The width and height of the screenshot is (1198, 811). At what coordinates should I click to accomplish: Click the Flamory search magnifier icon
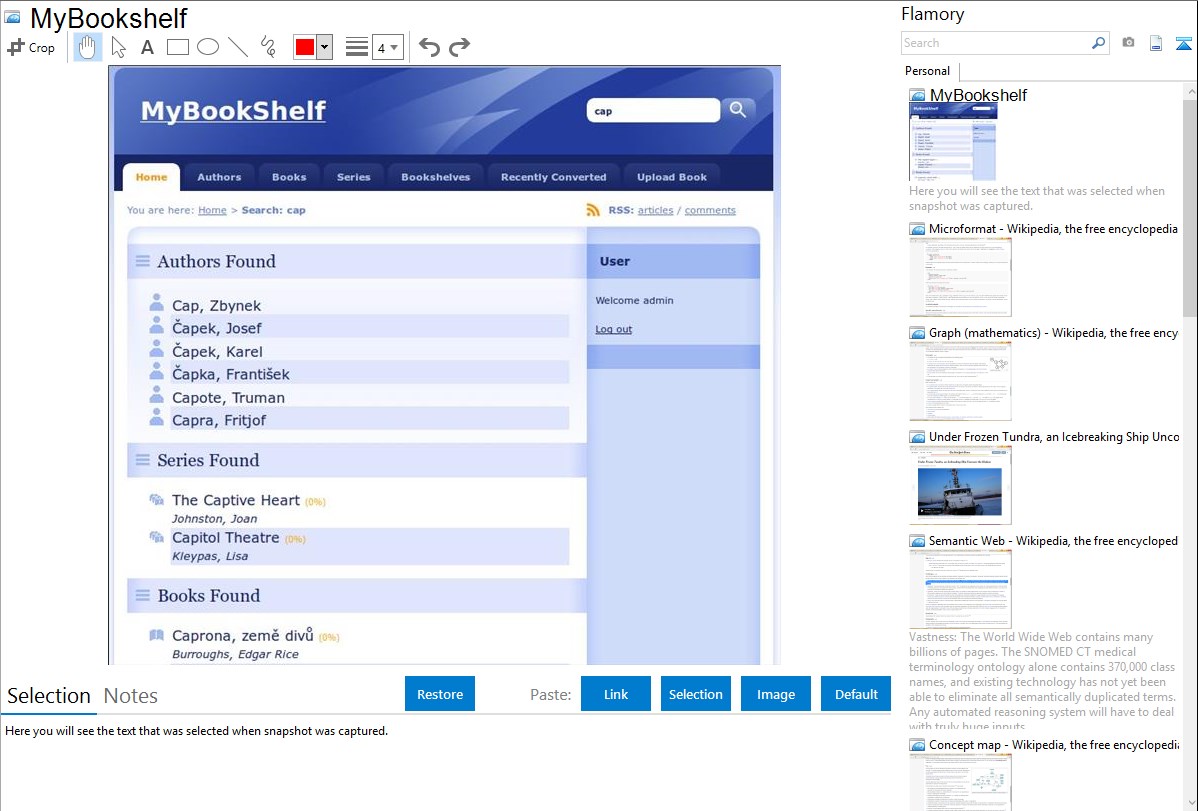click(1098, 43)
